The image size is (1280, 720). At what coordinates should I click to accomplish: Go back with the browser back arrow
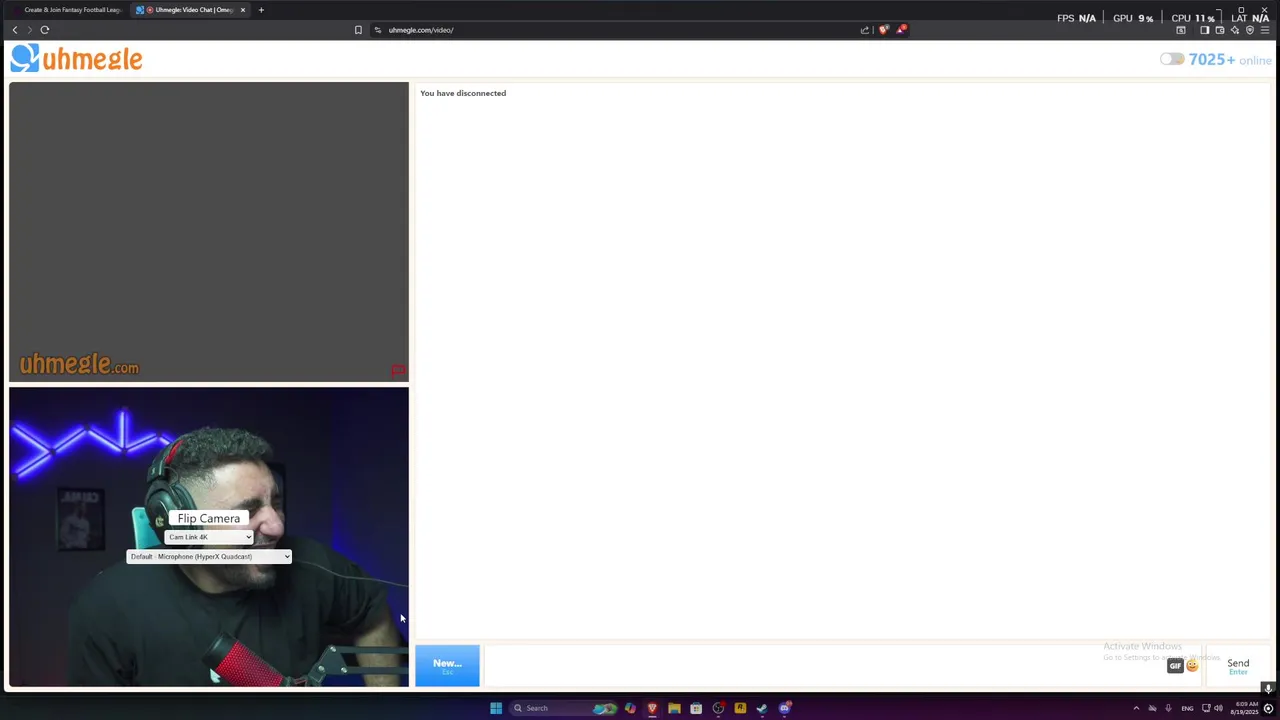(15, 30)
